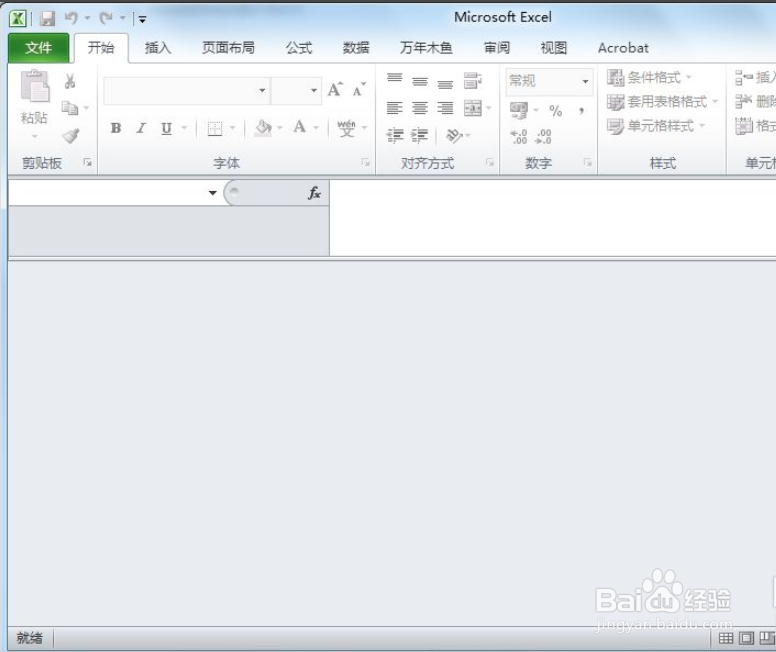776x652 pixels.
Task: Click the Borders icon
Action: pos(215,129)
